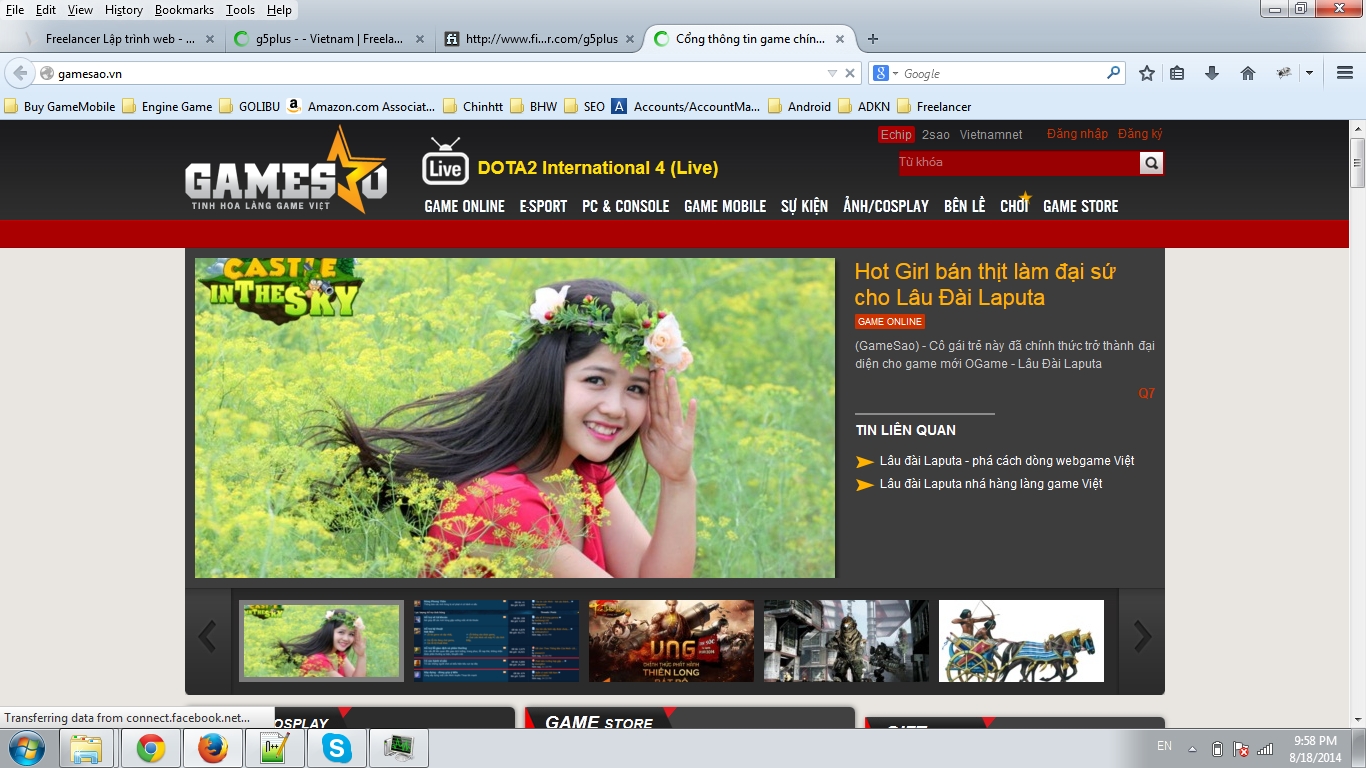Select the armored soldiers carousel thumbnail

click(846, 641)
